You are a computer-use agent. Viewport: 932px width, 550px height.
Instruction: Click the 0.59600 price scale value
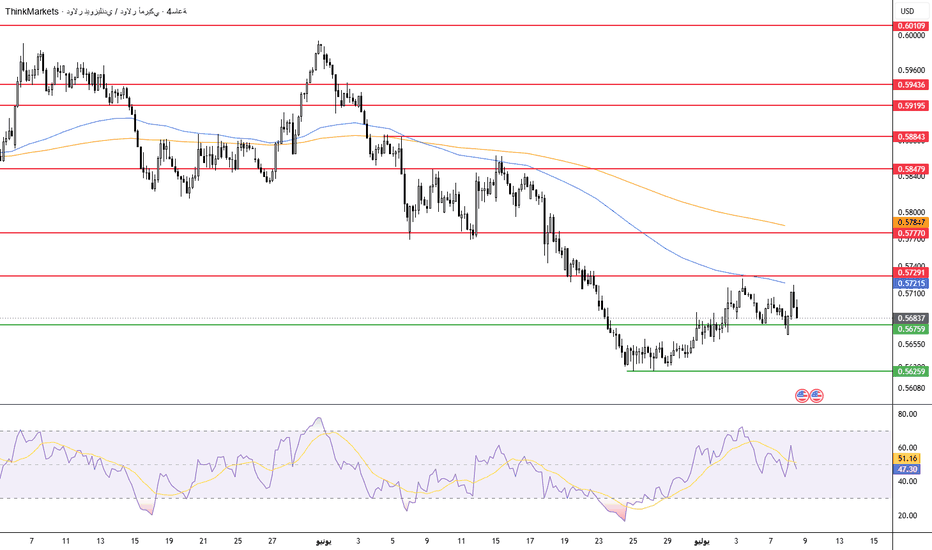(911, 70)
